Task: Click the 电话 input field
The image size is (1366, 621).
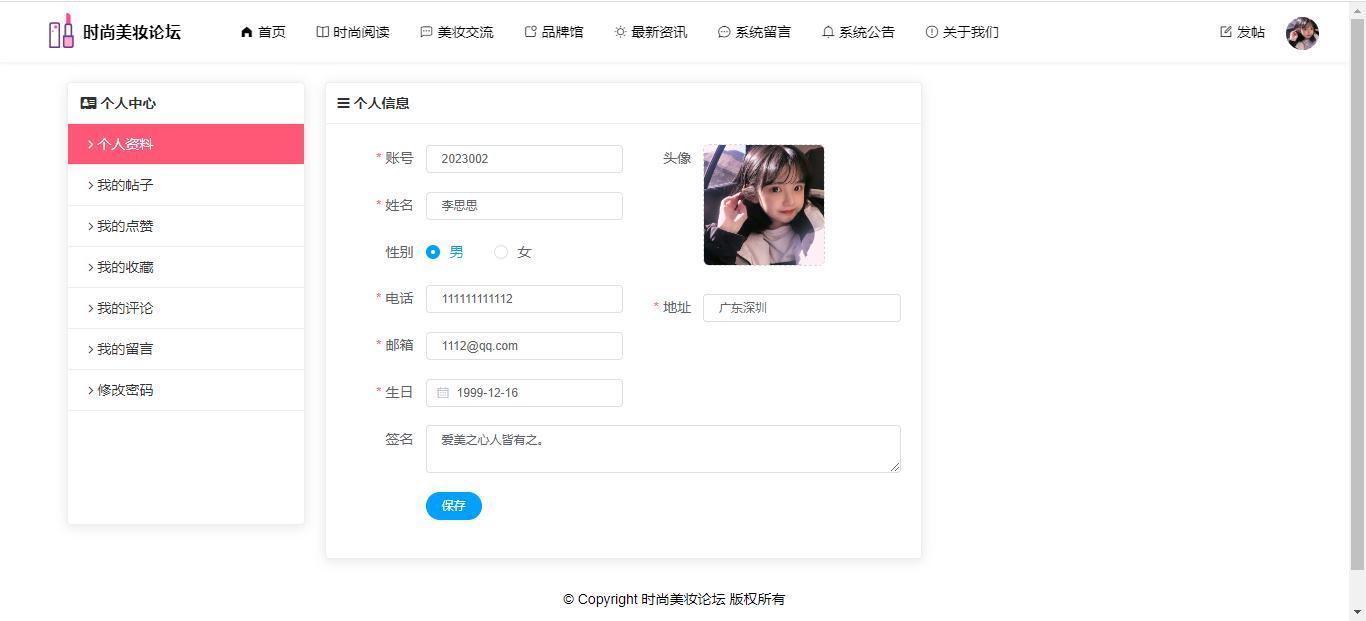Action: (524, 299)
